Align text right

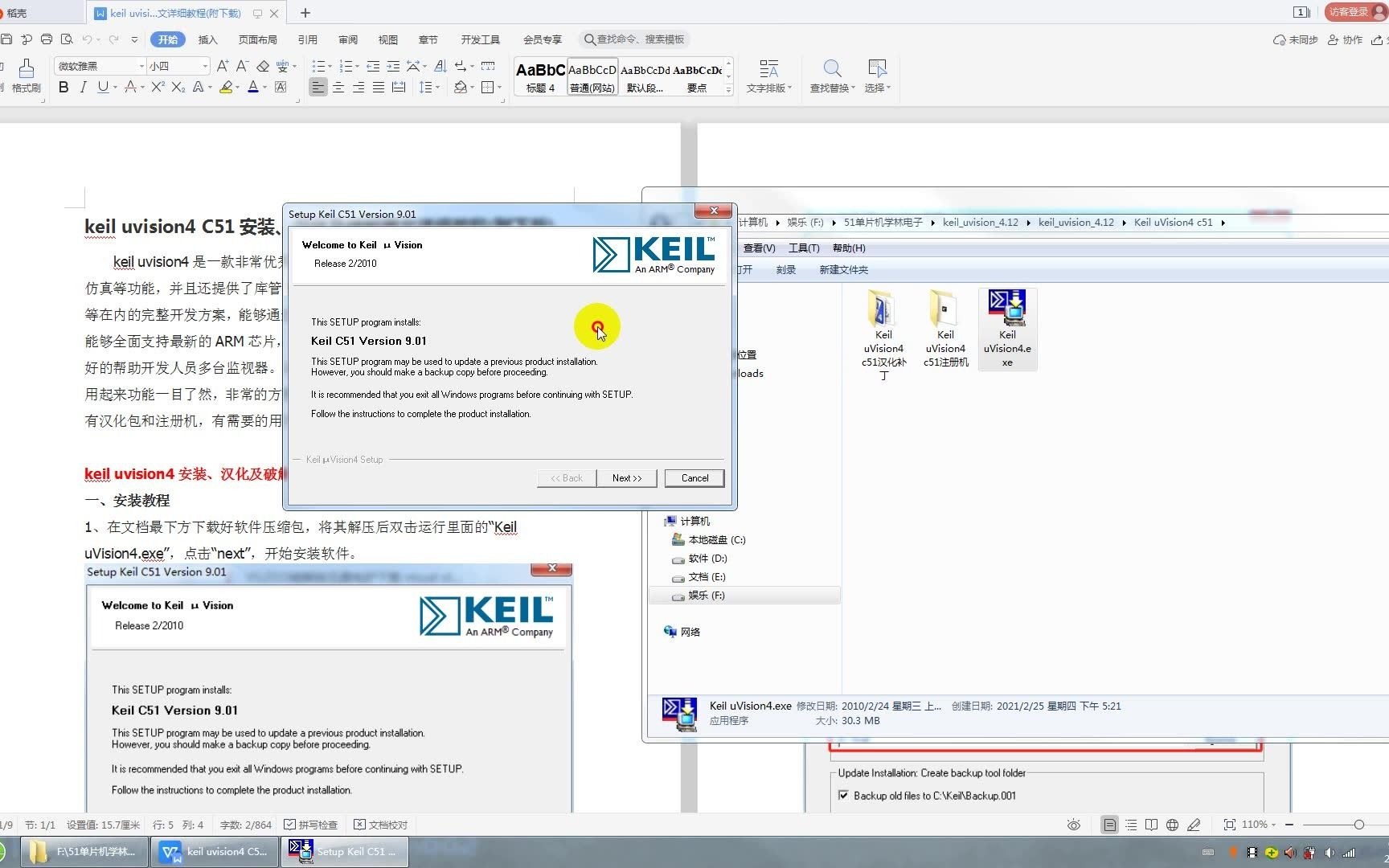[x=359, y=87]
